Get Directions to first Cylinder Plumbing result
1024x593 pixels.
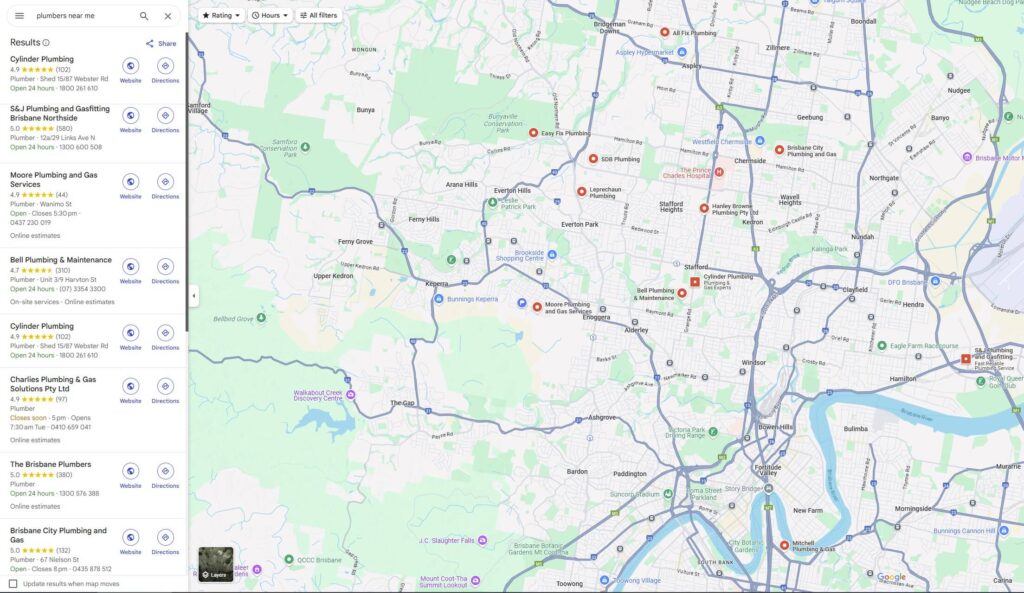coord(165,70)
